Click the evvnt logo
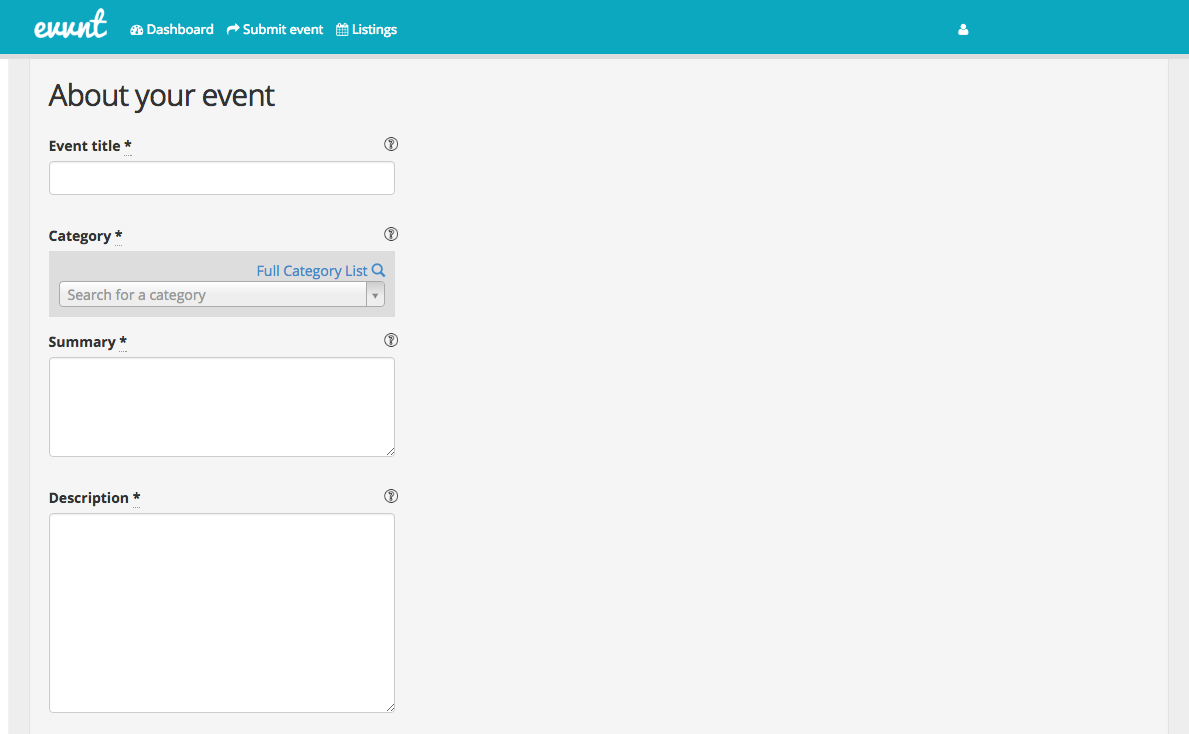The image size is (1189, 734). tap(71, 25)
